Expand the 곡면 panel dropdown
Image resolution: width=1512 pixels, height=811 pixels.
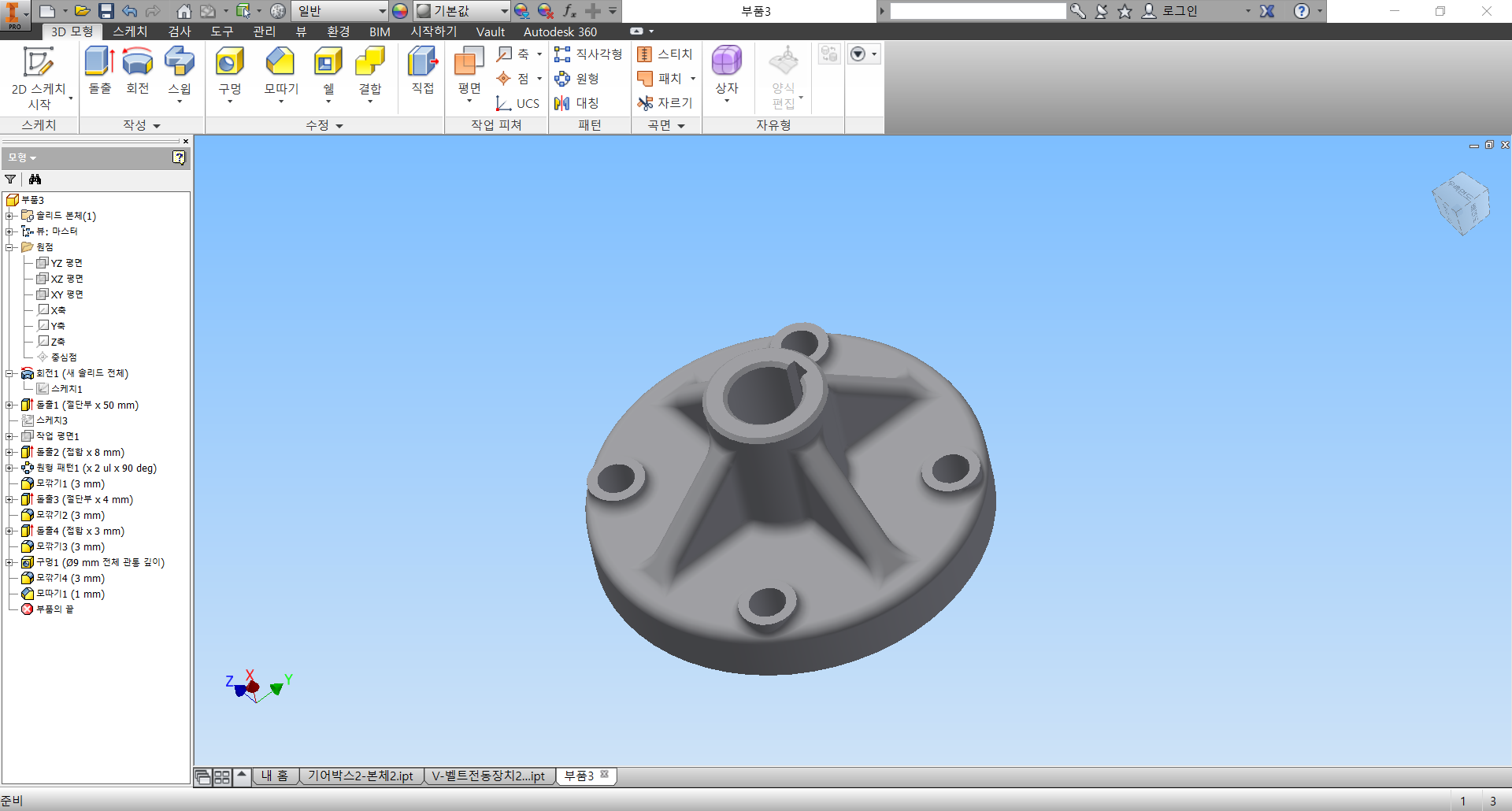666,125
